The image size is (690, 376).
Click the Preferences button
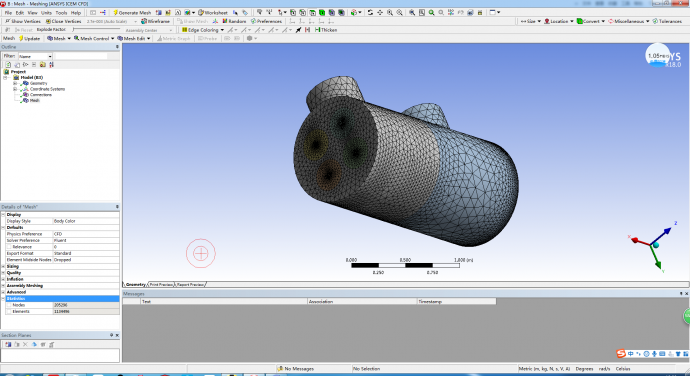(266, 21)
